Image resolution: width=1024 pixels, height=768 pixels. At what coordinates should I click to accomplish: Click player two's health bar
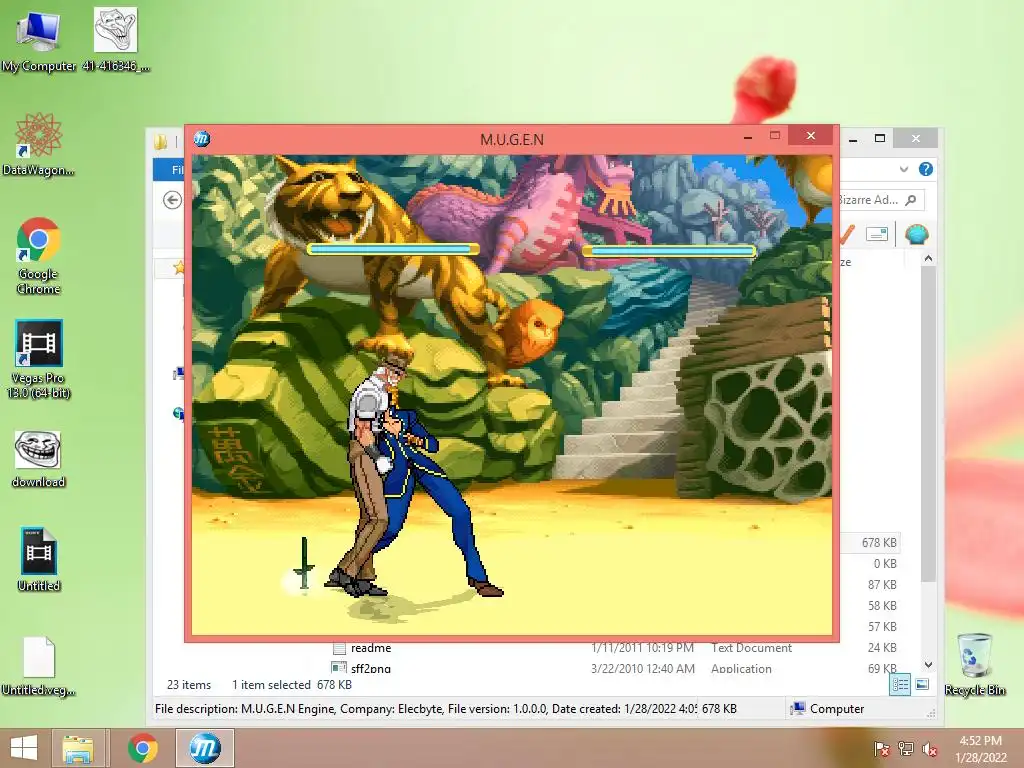pos(669,250)
